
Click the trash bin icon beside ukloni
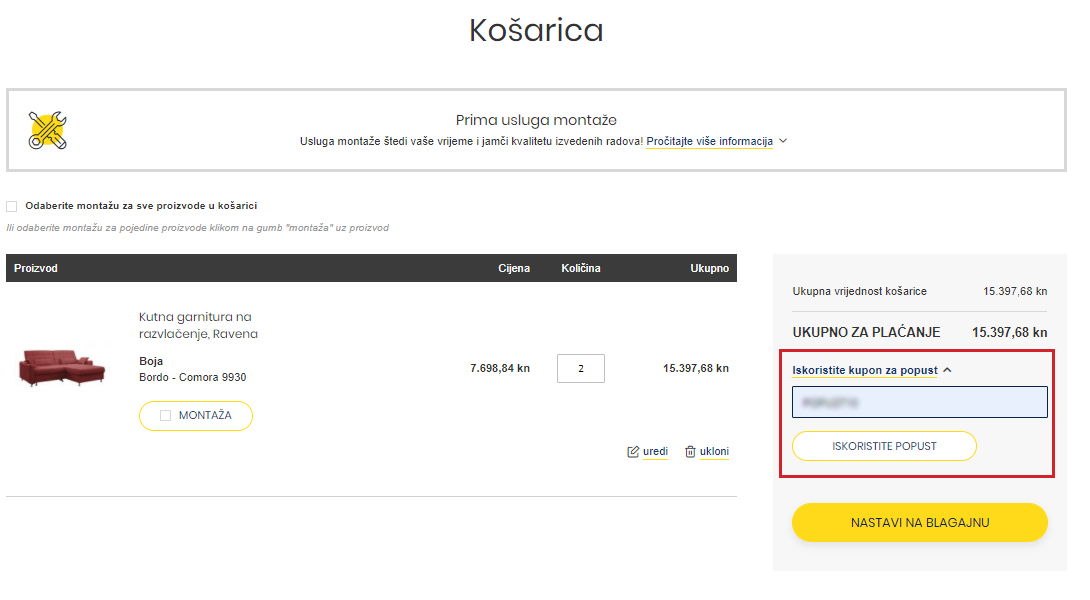[x=690, y=452]
